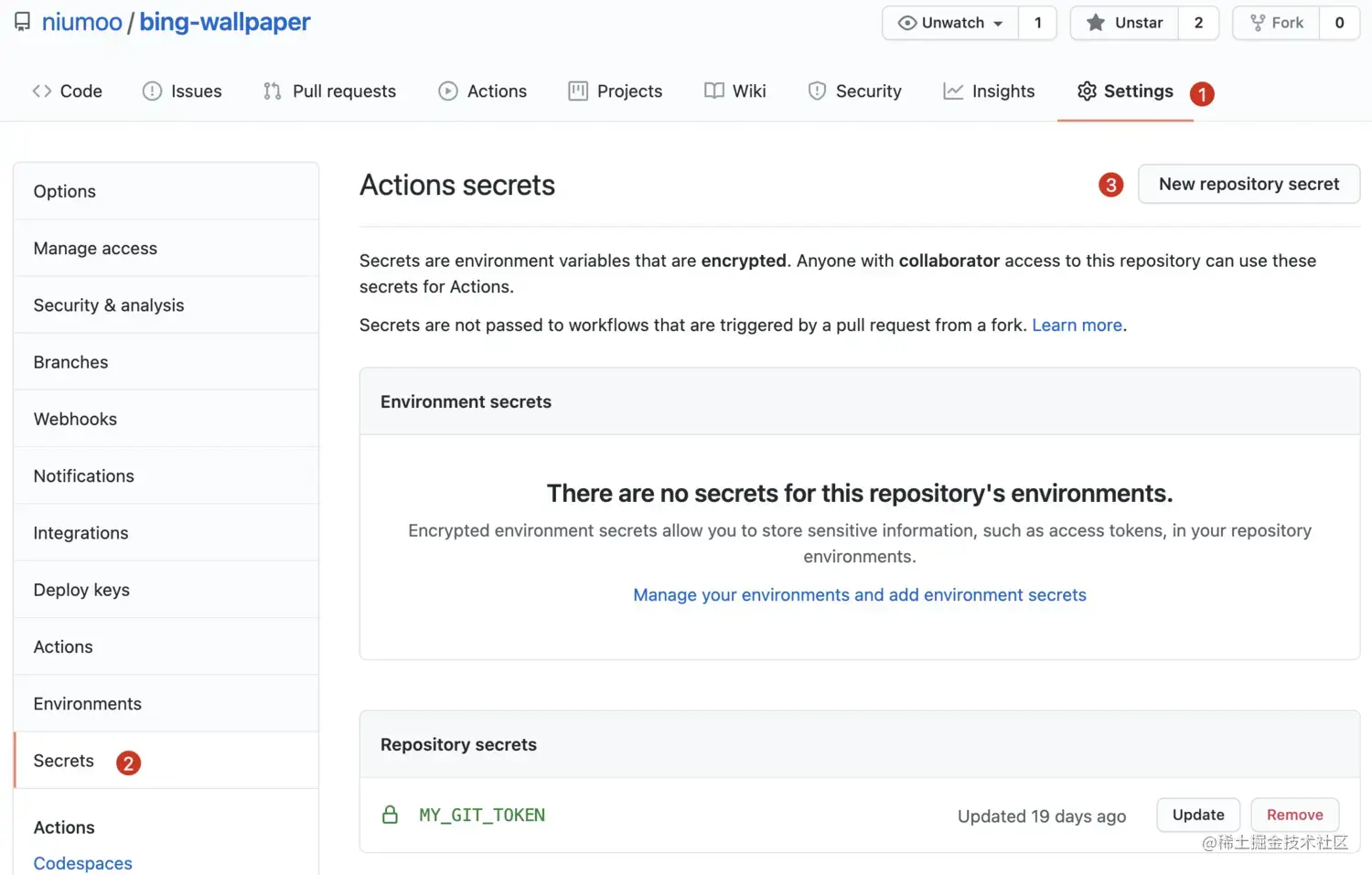Switch to the Projects tab
Viewport: 1372px width, 875px height.
[x=616, y=91]
